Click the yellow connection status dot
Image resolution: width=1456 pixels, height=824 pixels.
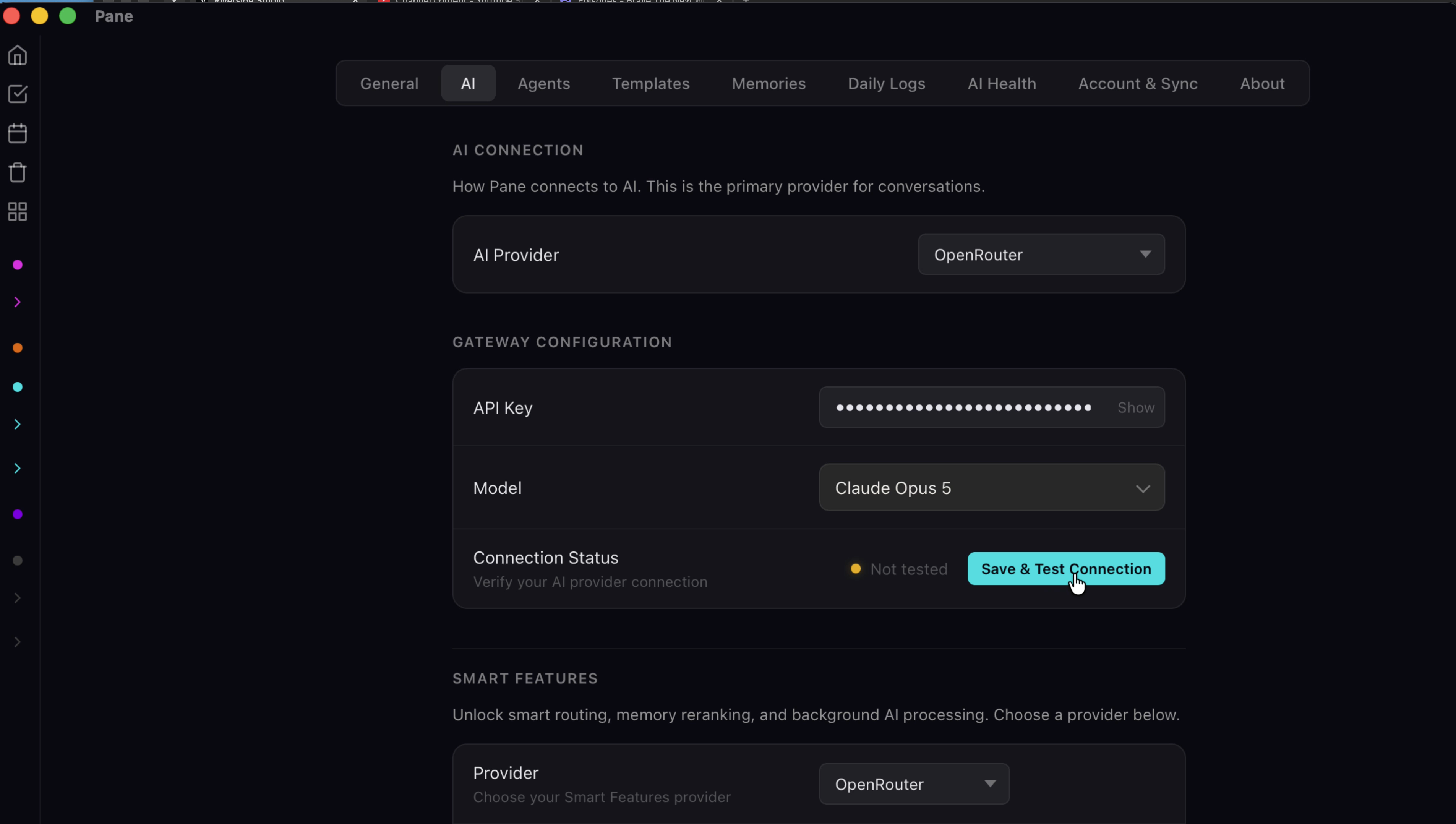click(856, 569)
